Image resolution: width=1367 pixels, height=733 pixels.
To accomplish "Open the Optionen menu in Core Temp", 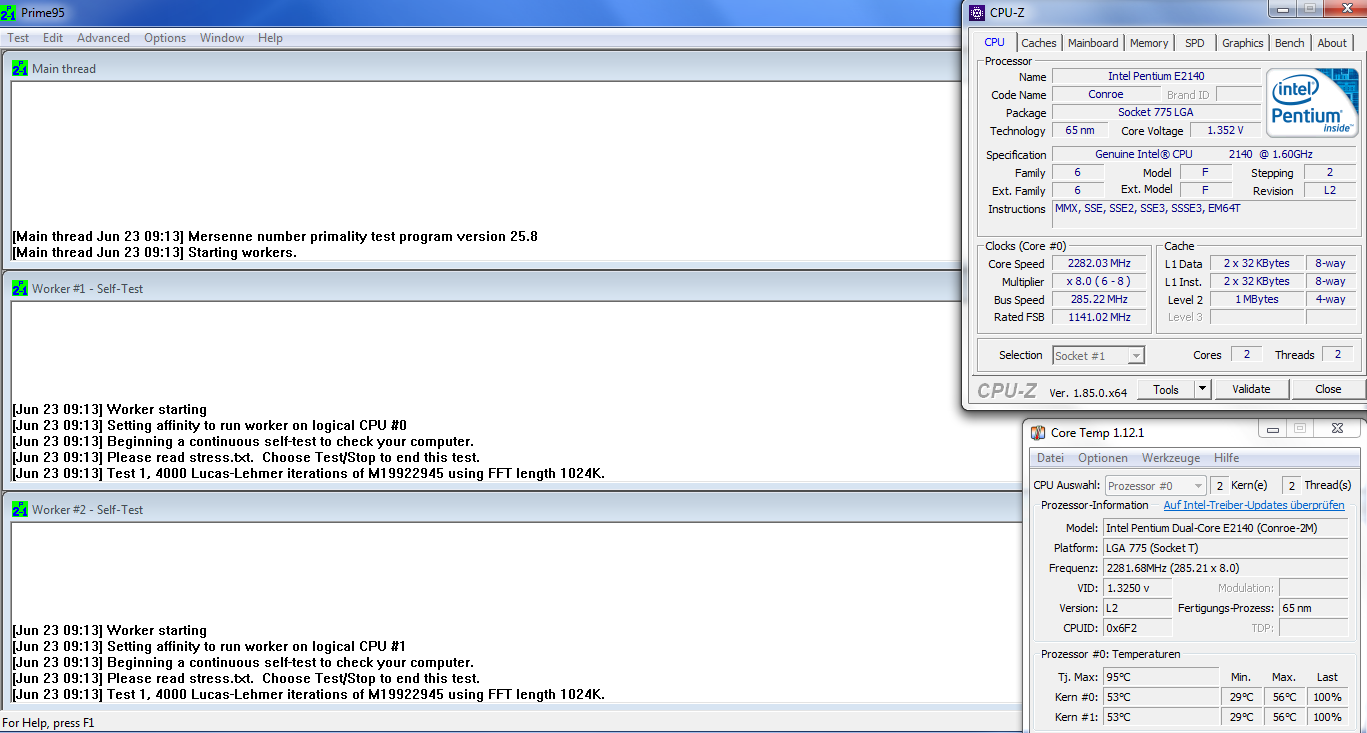I will pyautogui.click(x=1103, y=458).
